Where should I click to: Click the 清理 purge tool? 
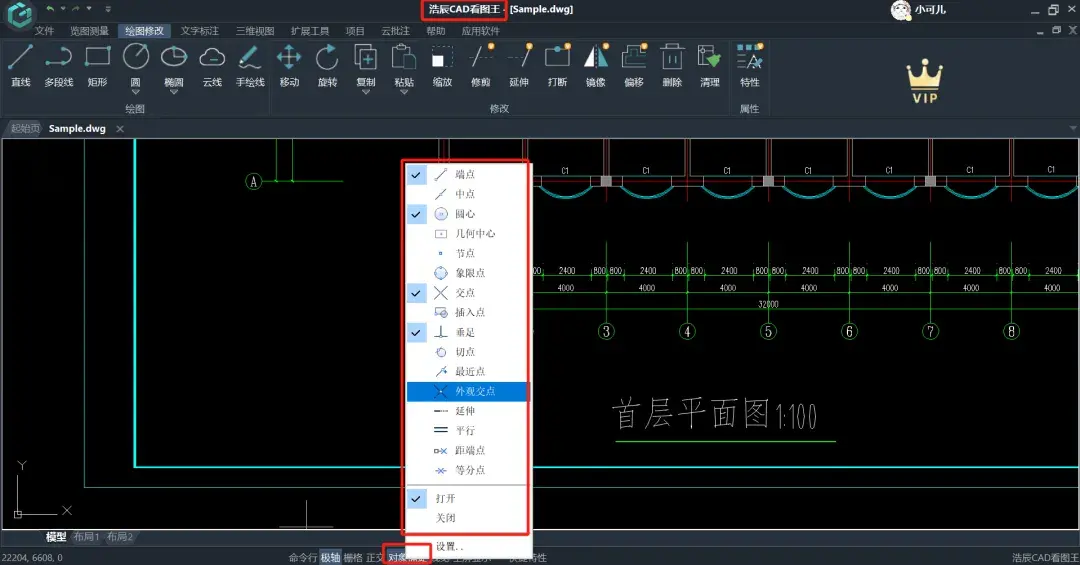coord(709,66)
